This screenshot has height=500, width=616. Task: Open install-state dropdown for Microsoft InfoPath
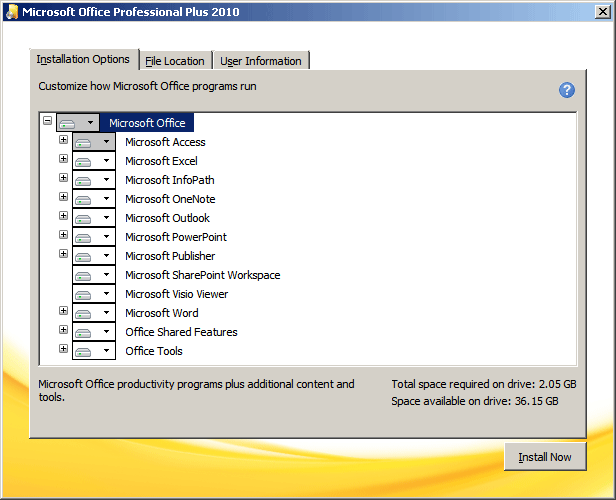[x=94, y=180]
